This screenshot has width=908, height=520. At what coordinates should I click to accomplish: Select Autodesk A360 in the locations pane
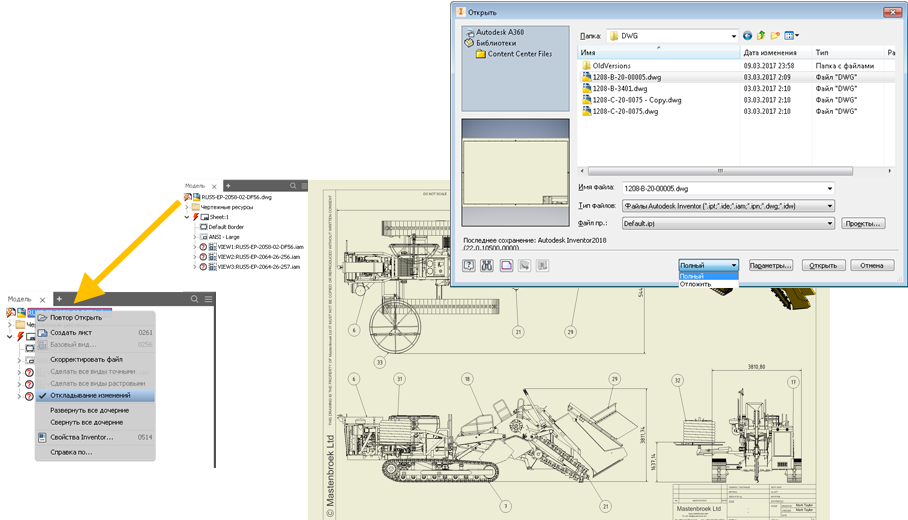click(x=500, y=32)
